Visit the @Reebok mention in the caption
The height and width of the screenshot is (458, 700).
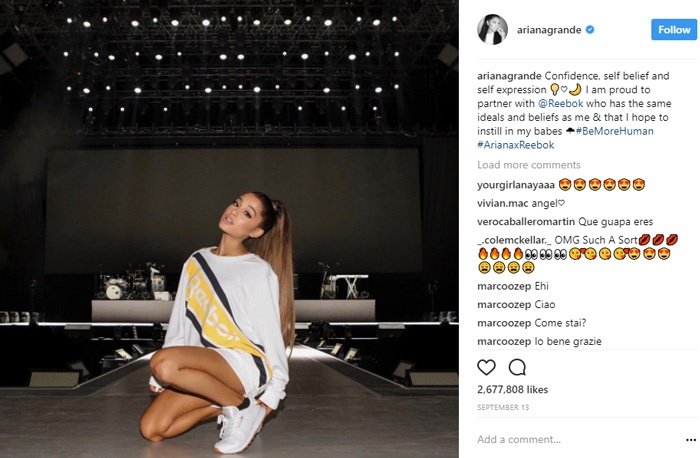(x=561, y=103)
